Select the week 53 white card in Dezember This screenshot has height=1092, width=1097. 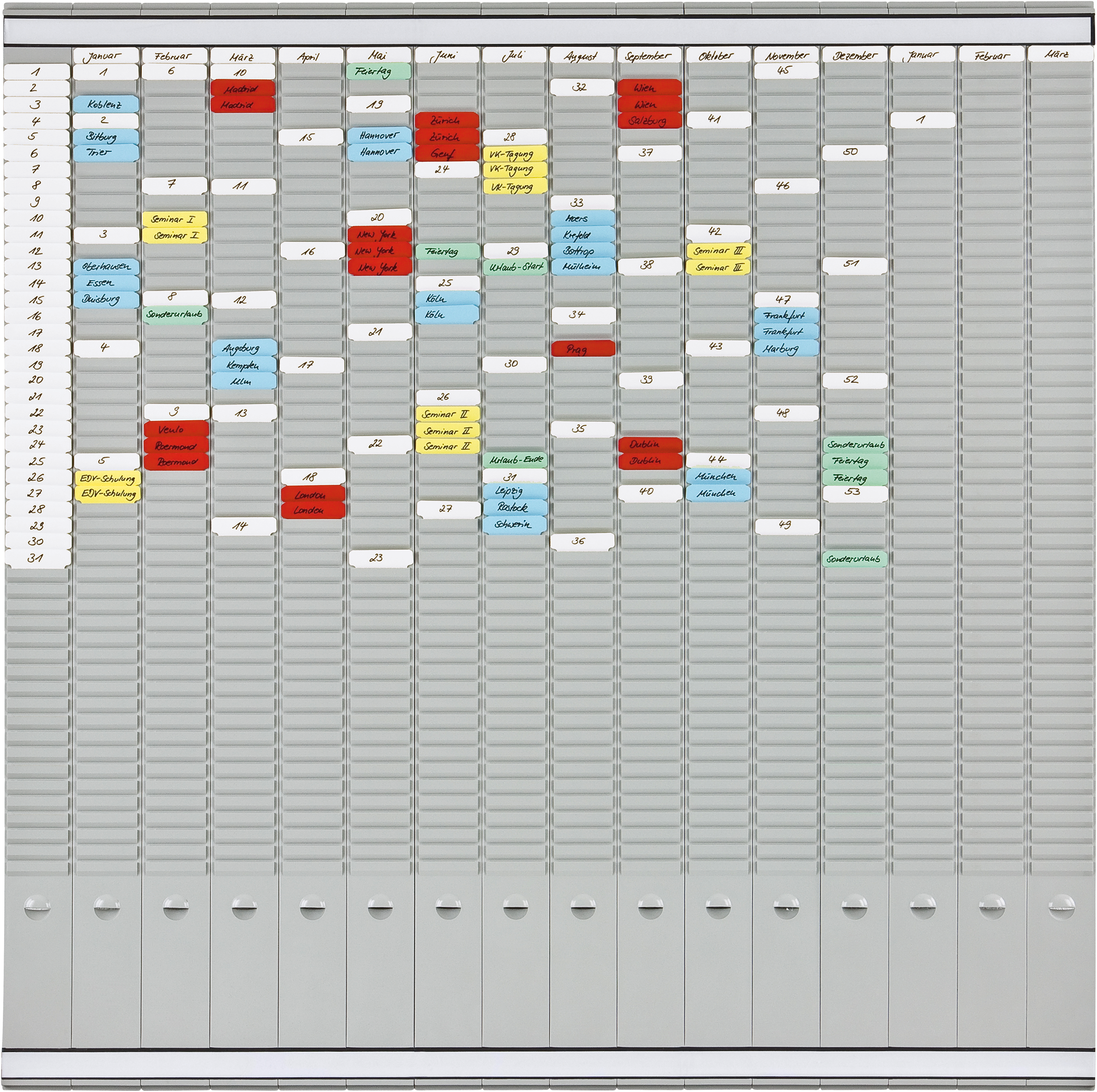854,493
